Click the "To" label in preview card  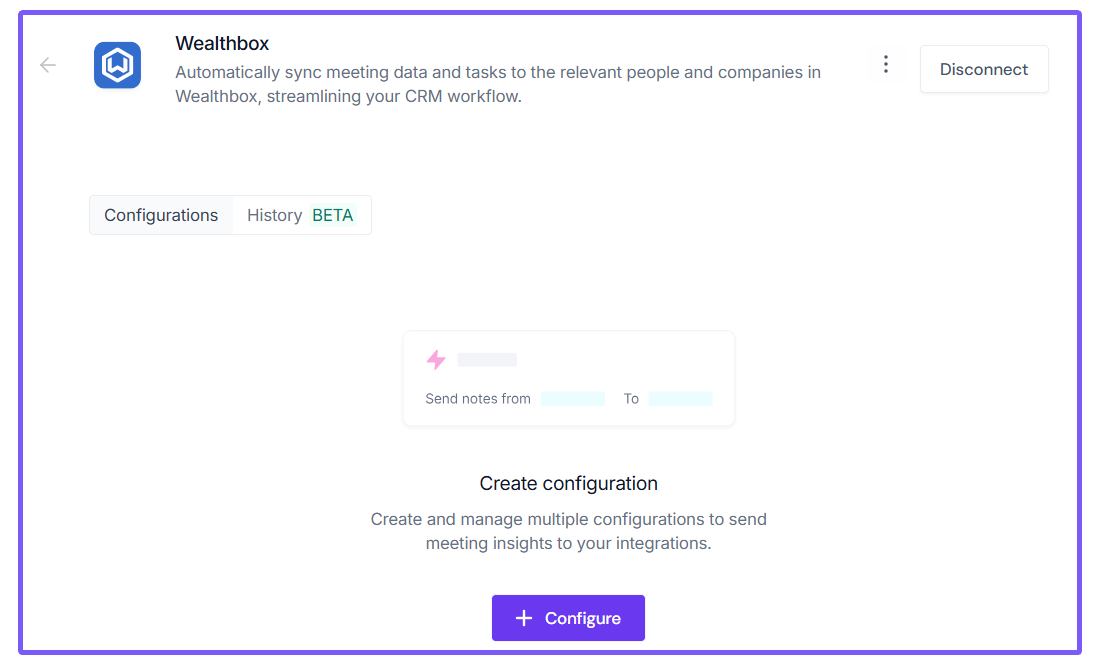click(631, 399)
